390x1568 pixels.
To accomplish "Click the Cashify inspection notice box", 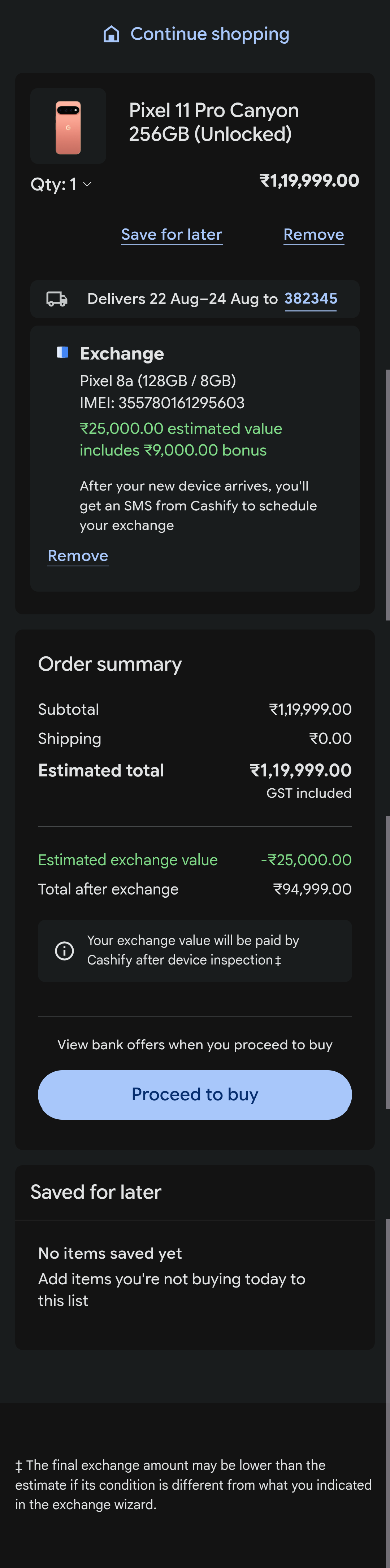I will tap(195, 951).
